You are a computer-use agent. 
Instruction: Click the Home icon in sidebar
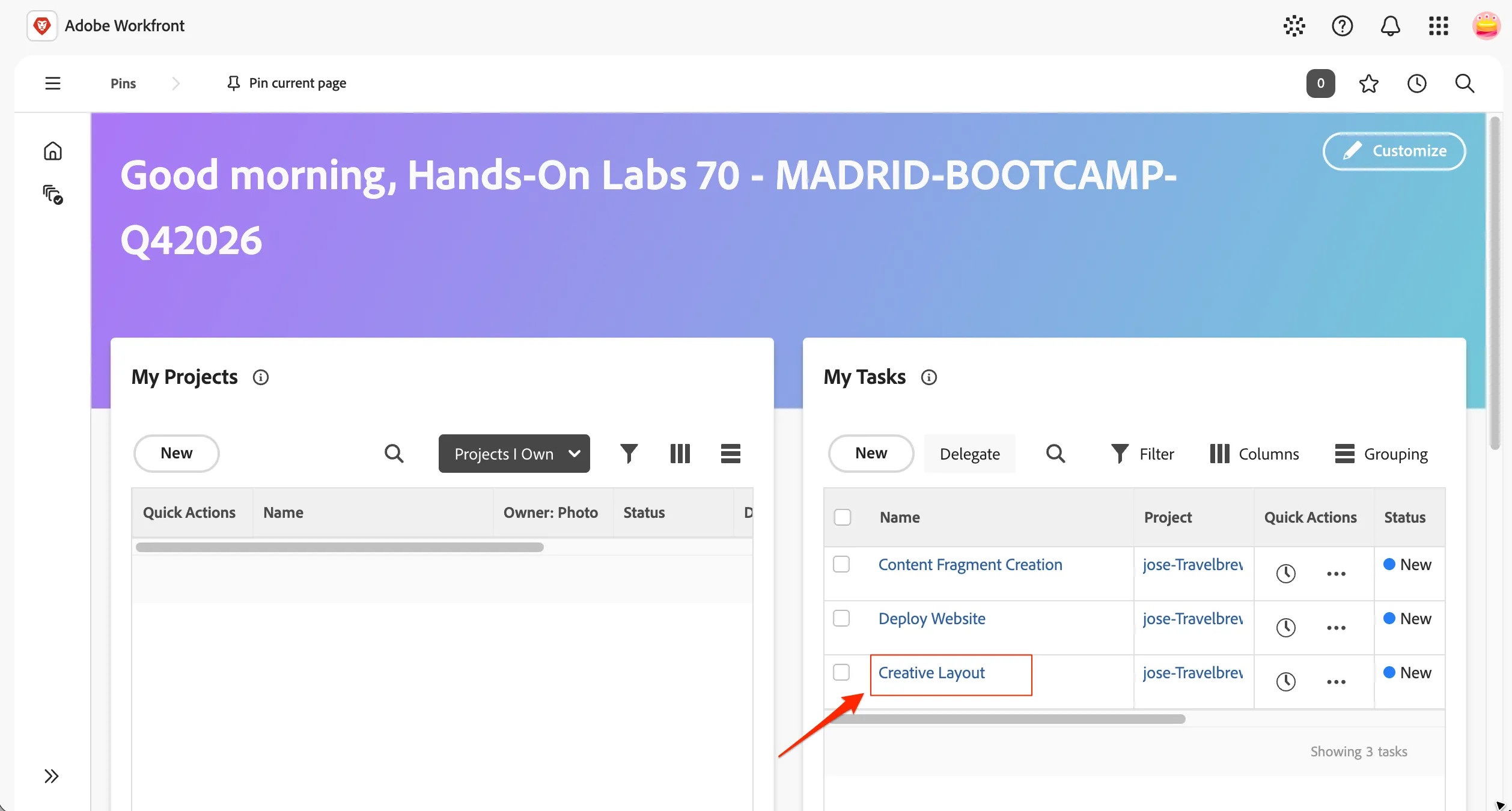[x=53, y=151]
